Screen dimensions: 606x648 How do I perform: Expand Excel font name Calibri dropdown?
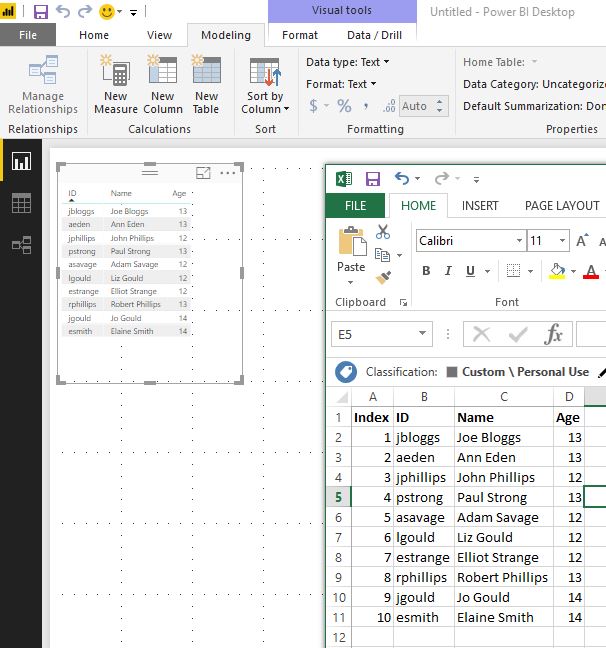point(519,241)
